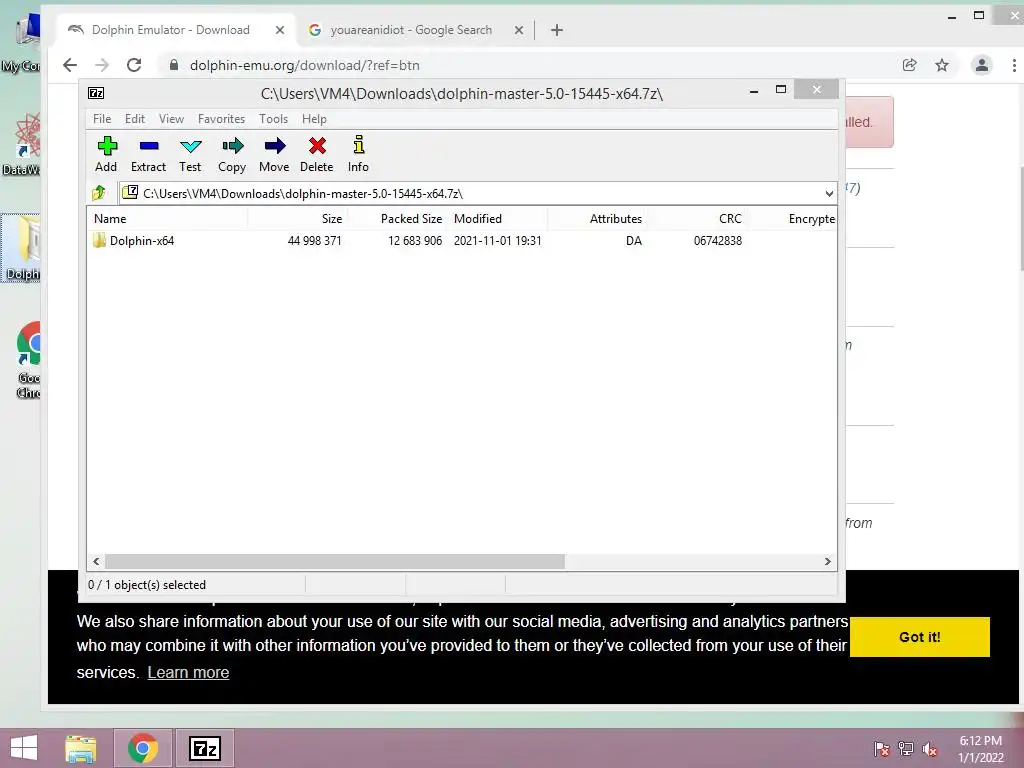Choose the Move toolbar icon
Screen dimensions: 1024x768
pyautogui.click(x=274, y=154)
